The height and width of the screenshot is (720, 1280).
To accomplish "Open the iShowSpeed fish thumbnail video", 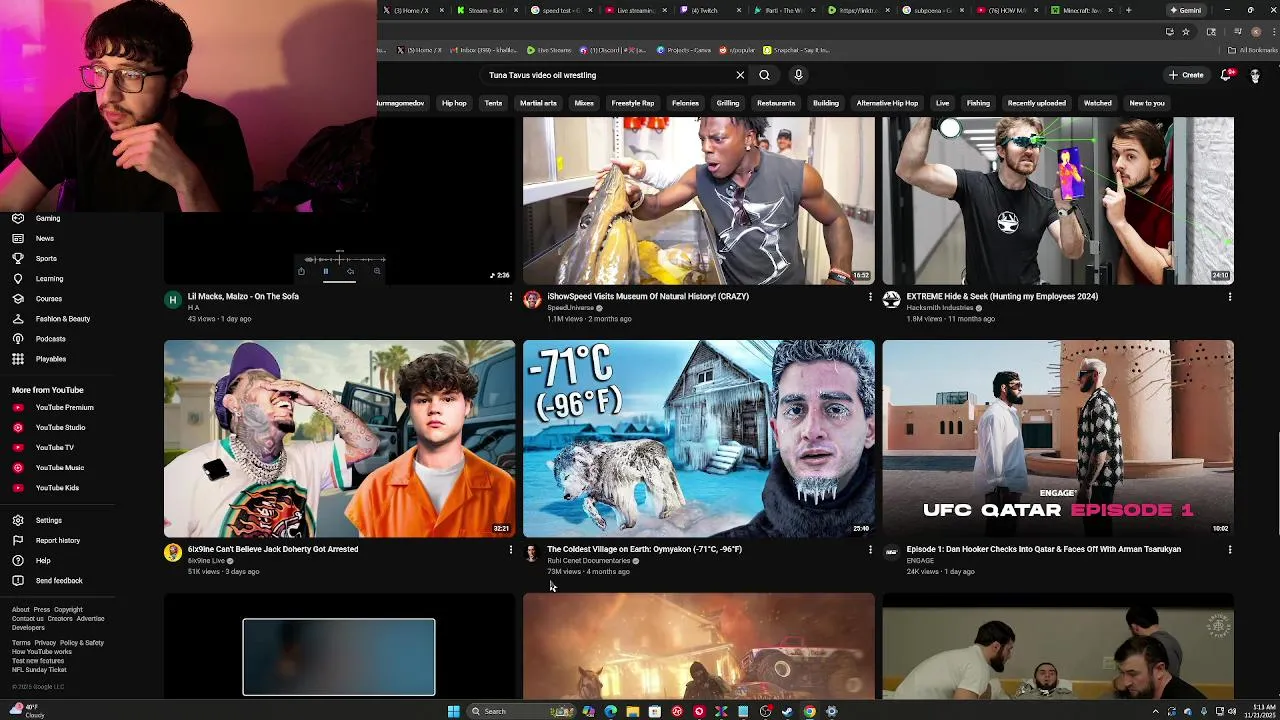I will pos(698,200).
